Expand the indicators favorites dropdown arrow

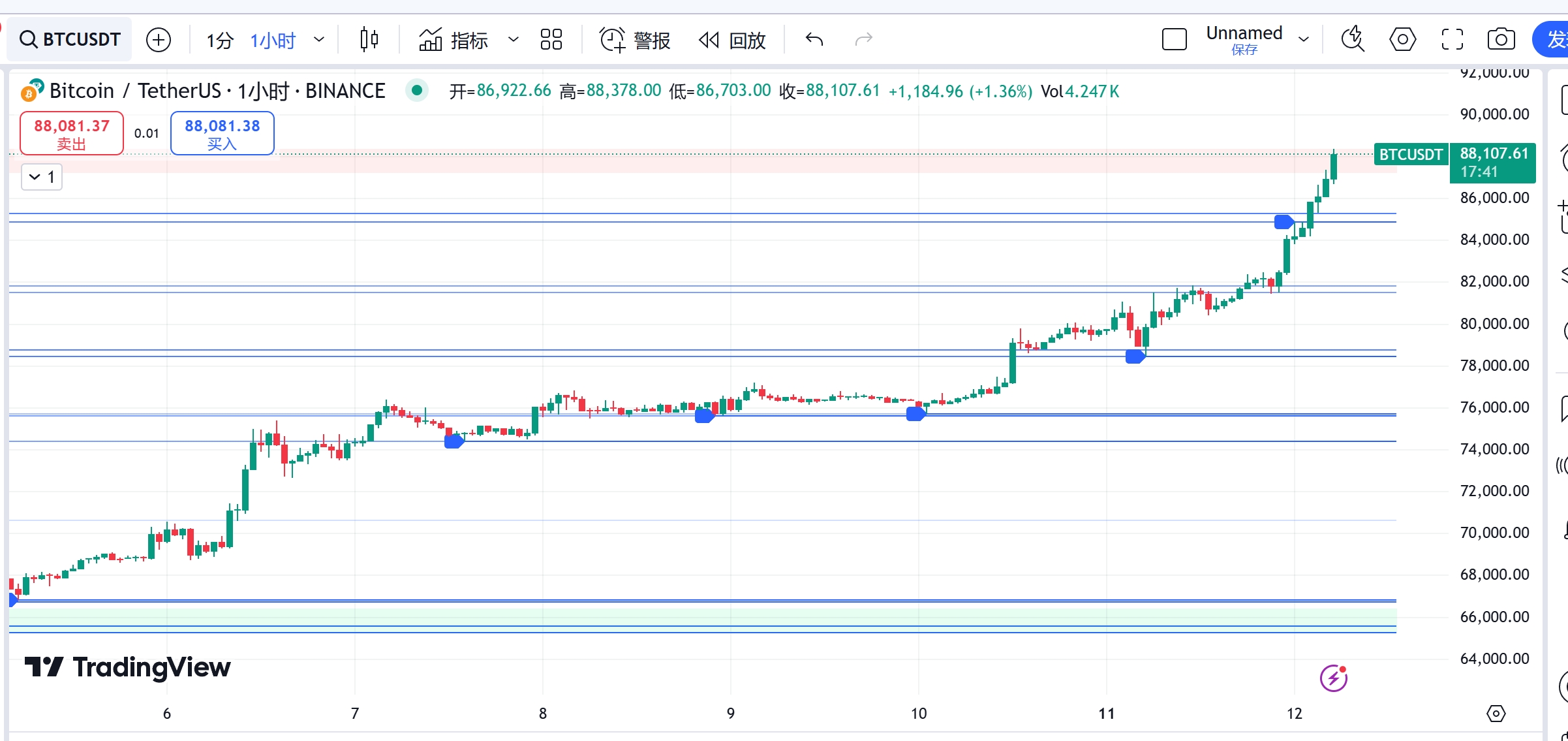point(514,40)
